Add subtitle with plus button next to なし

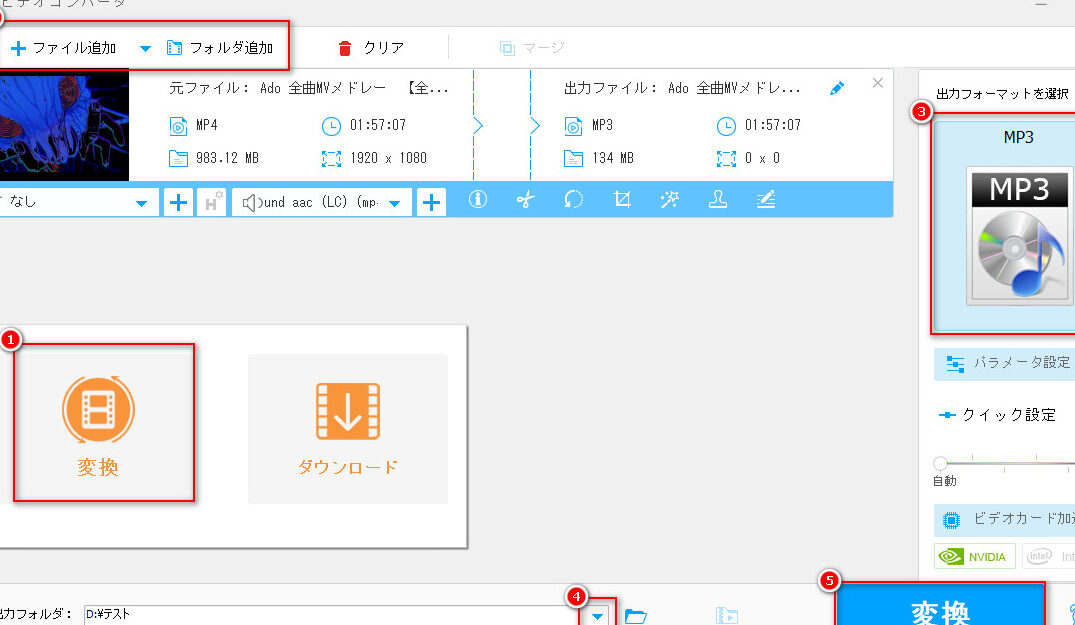coord(178,202)
